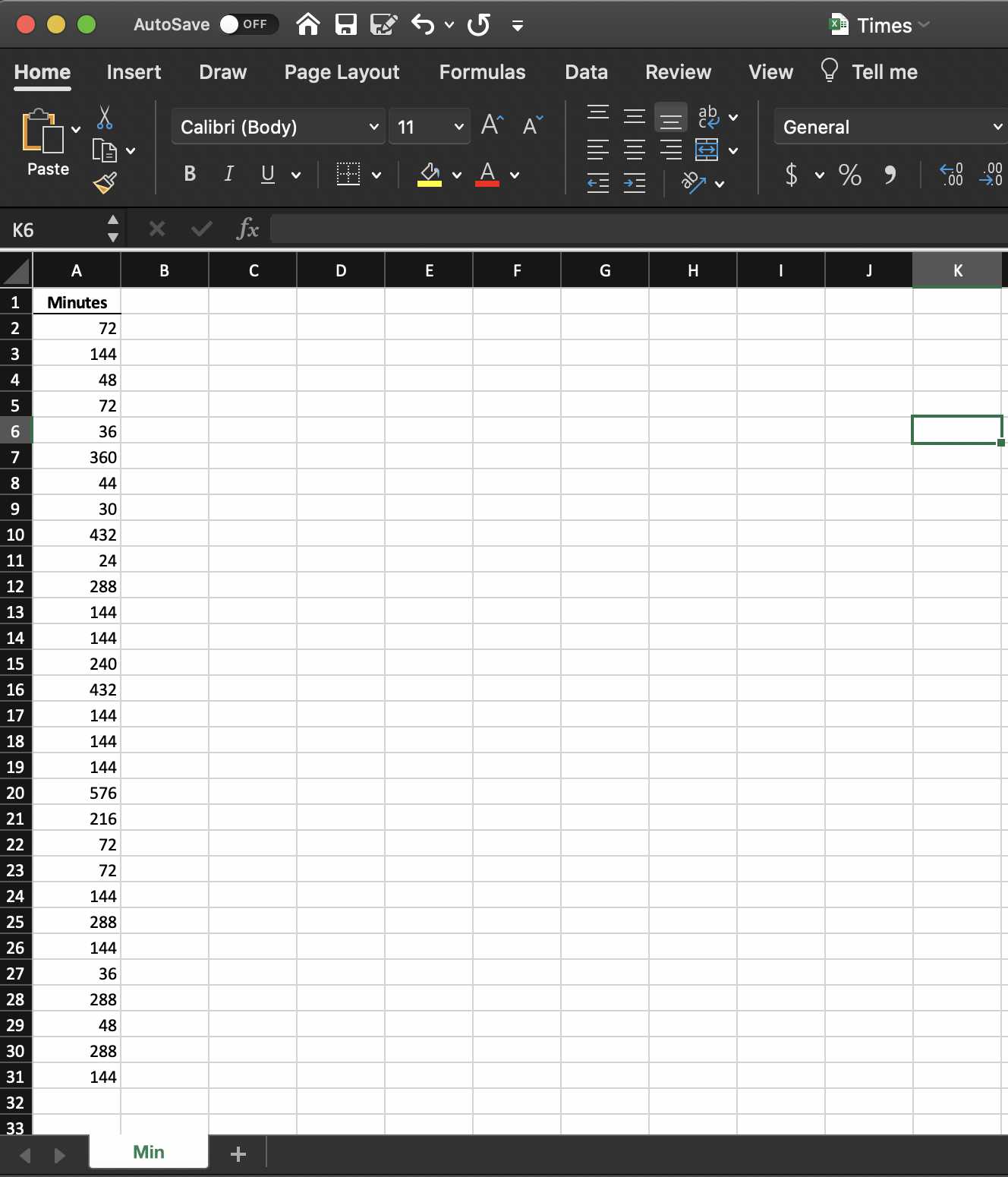The height and width of the screenshot is (1177, 1008).
Task: Increase font size with larger A
Action: coord(492,125)
